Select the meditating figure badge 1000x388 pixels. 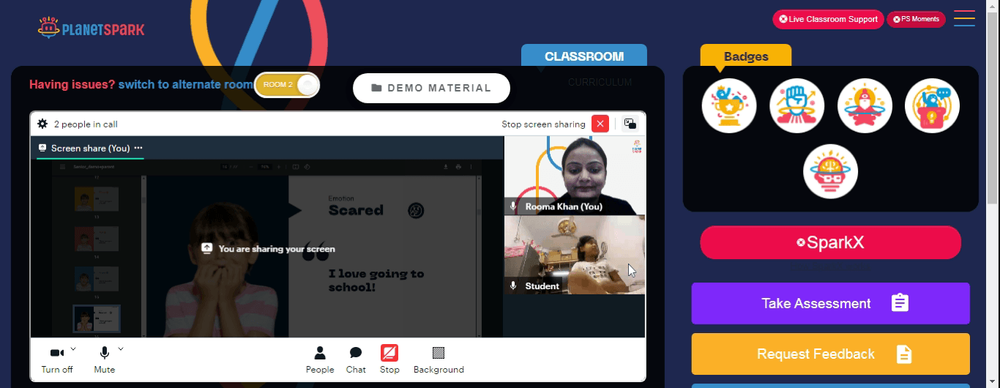point(864,106)
